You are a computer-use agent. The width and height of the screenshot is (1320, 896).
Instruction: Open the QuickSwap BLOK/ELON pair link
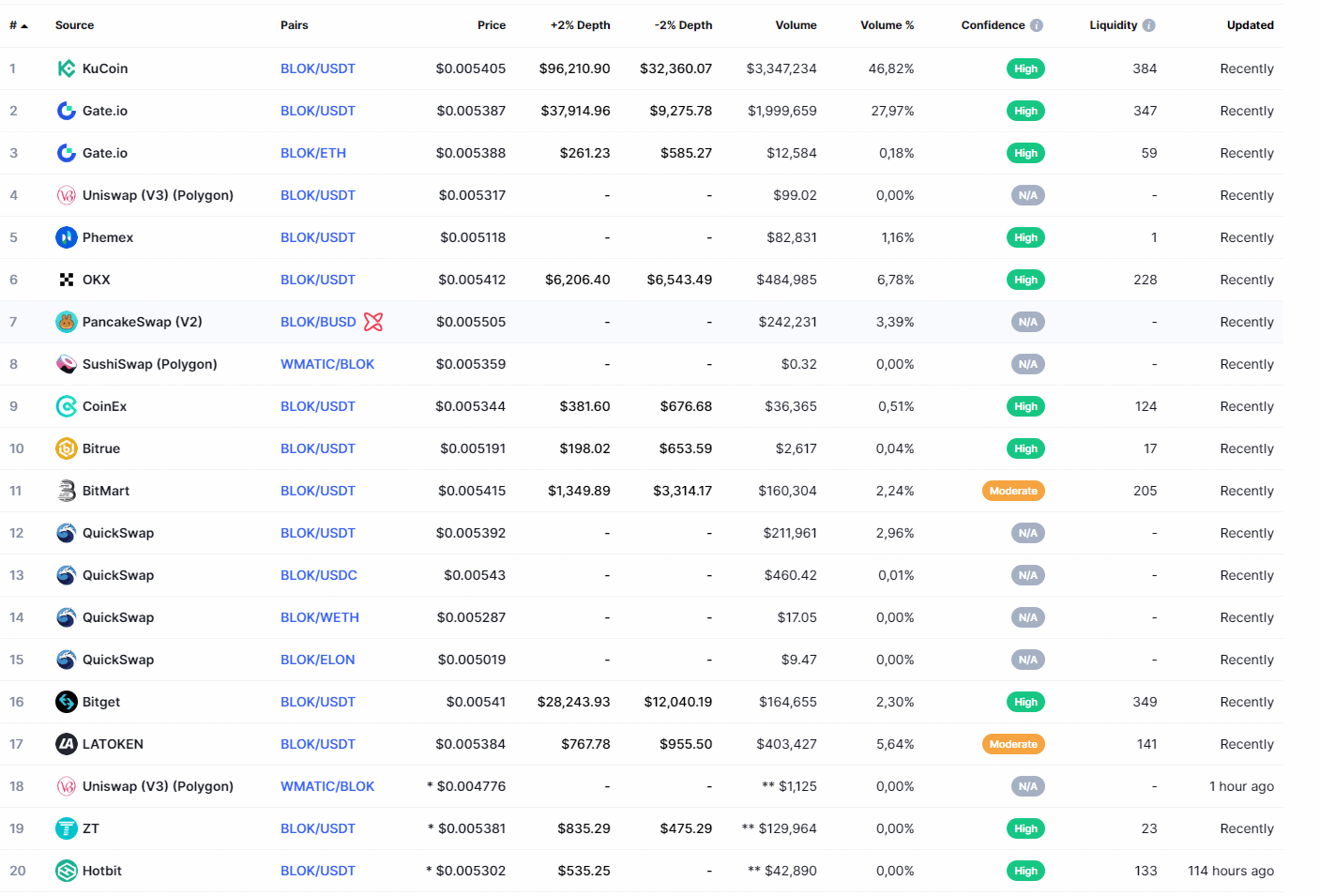317,660
